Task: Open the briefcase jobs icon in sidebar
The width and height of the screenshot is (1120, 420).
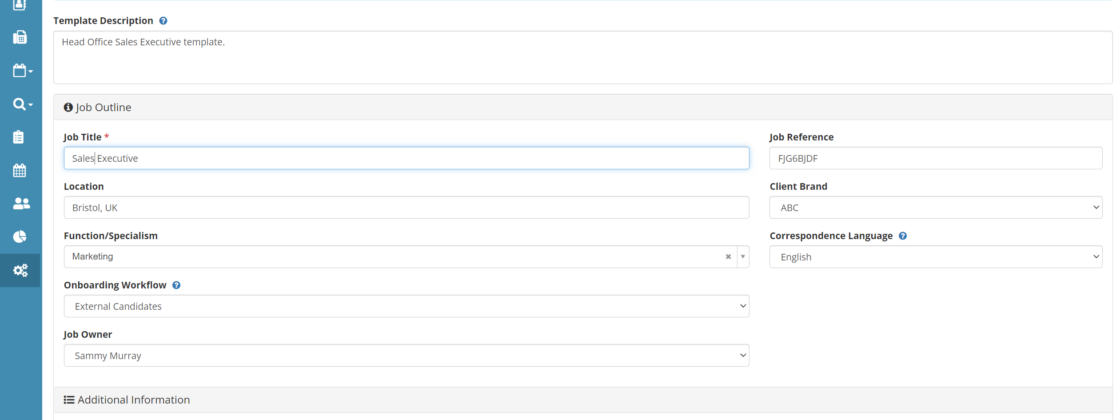Action: 19,38
